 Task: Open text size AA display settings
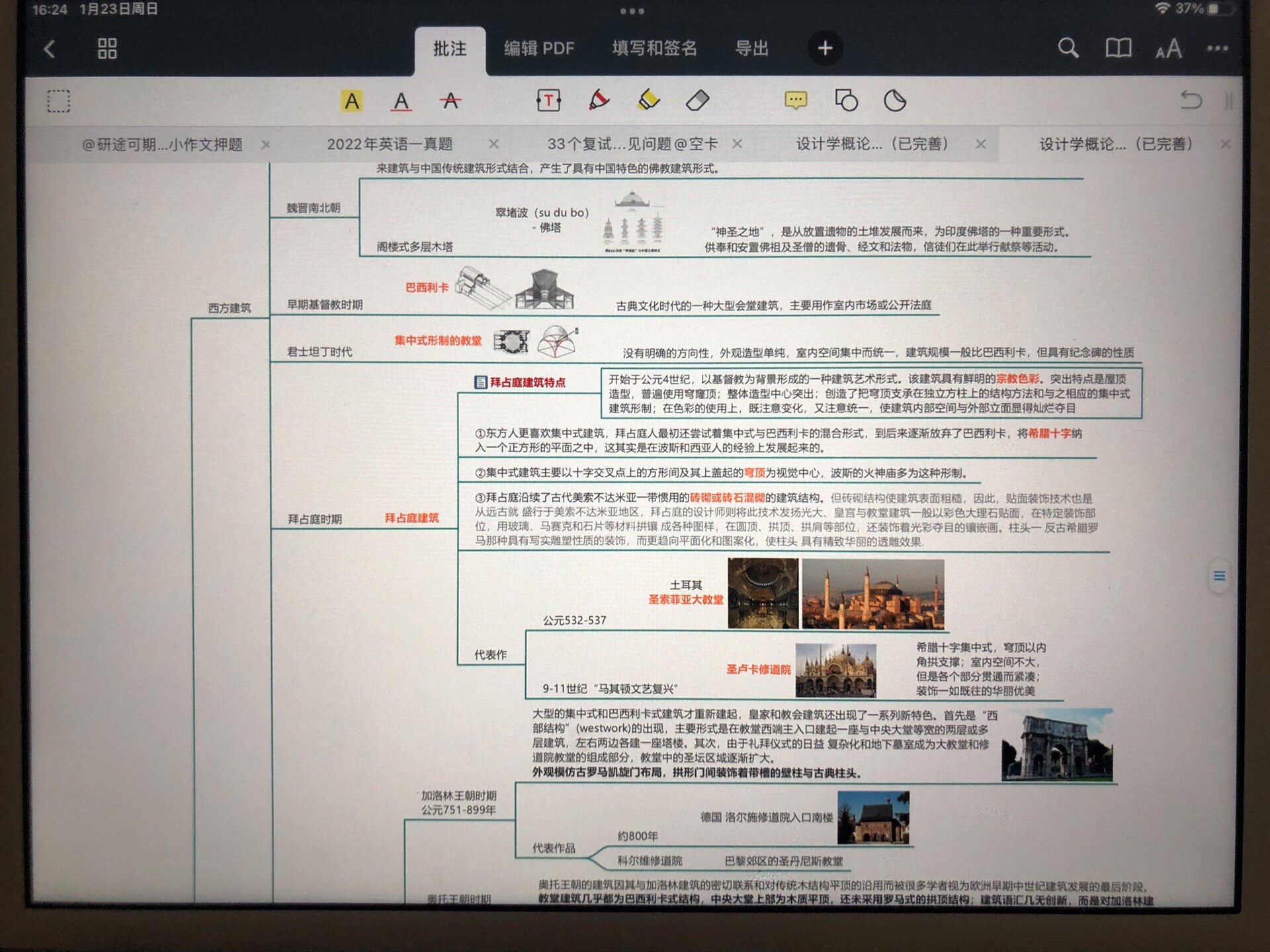(1168, 48)
